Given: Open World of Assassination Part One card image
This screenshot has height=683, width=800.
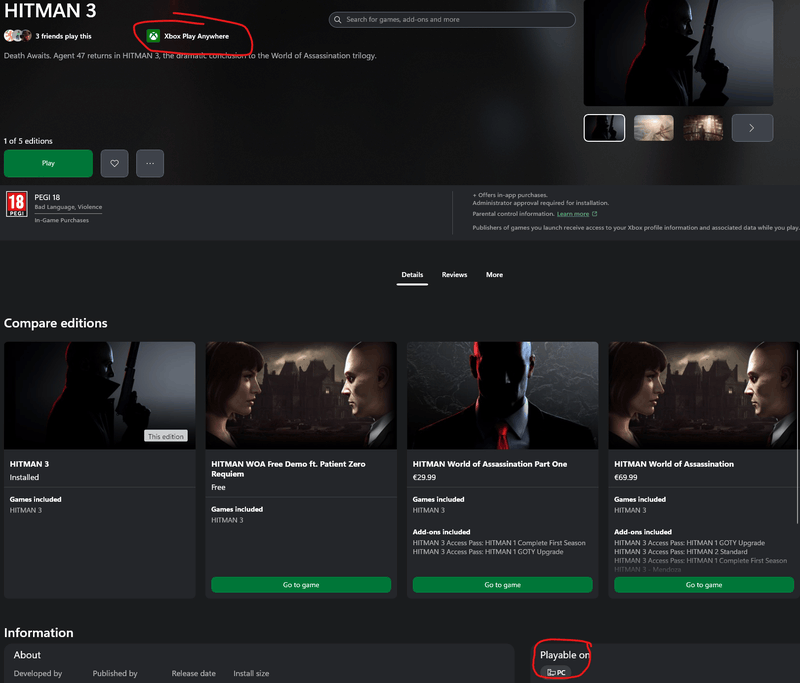Looking at the screenshot, I should tap(503, 395).
